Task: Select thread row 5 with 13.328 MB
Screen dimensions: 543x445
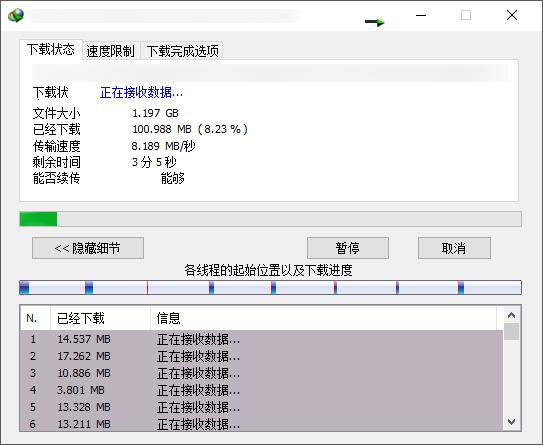Action: [261, 407]
